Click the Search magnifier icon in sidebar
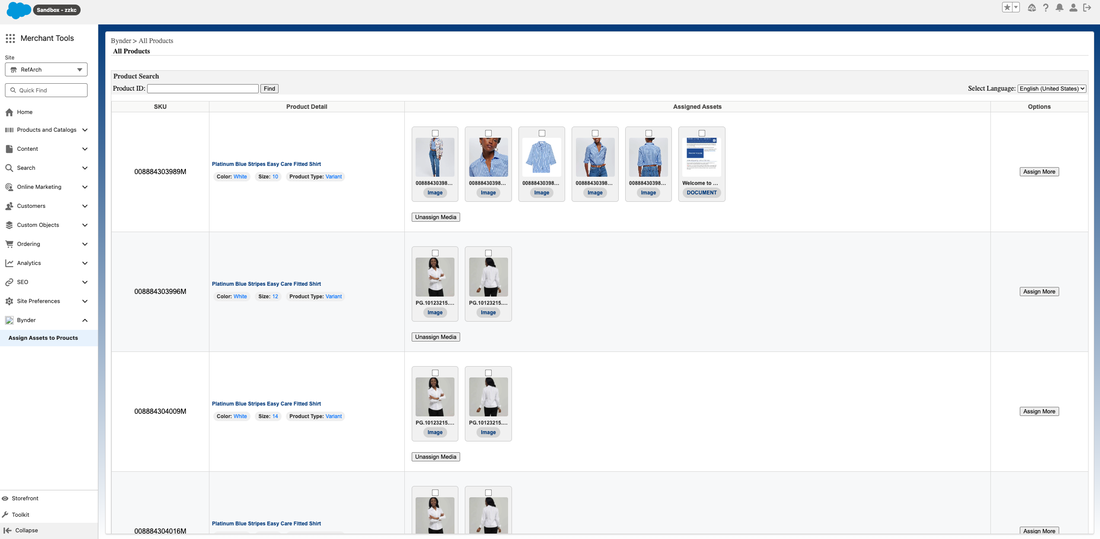This screenshot has height=539, width=1100. tap(9, 168)
